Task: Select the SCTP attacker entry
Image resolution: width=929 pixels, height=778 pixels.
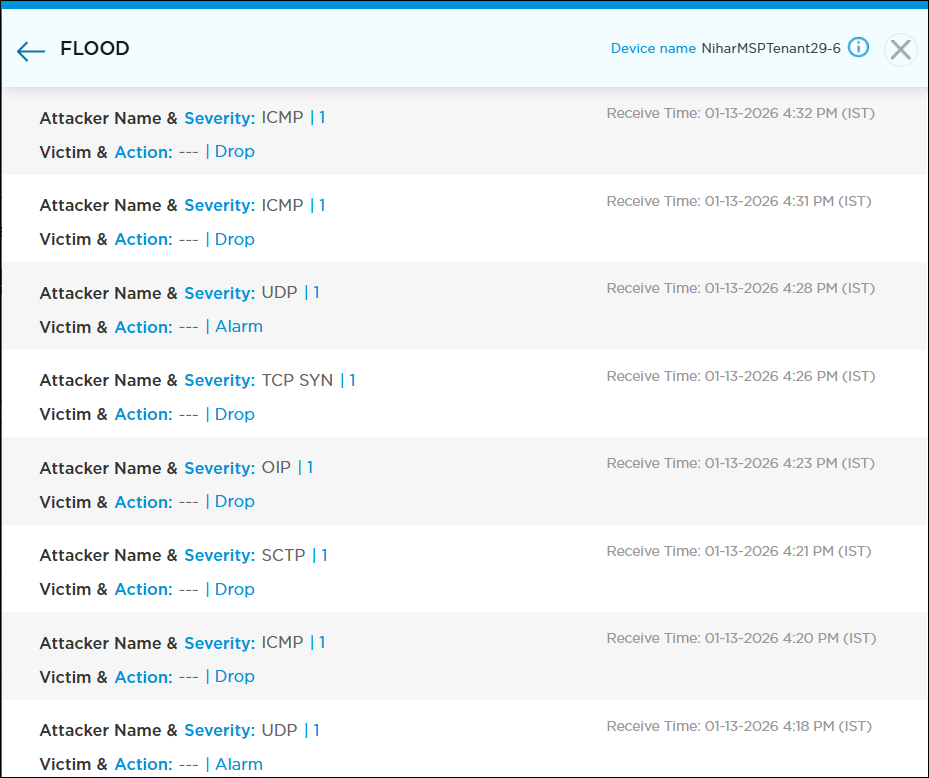Action: (283, 555)
